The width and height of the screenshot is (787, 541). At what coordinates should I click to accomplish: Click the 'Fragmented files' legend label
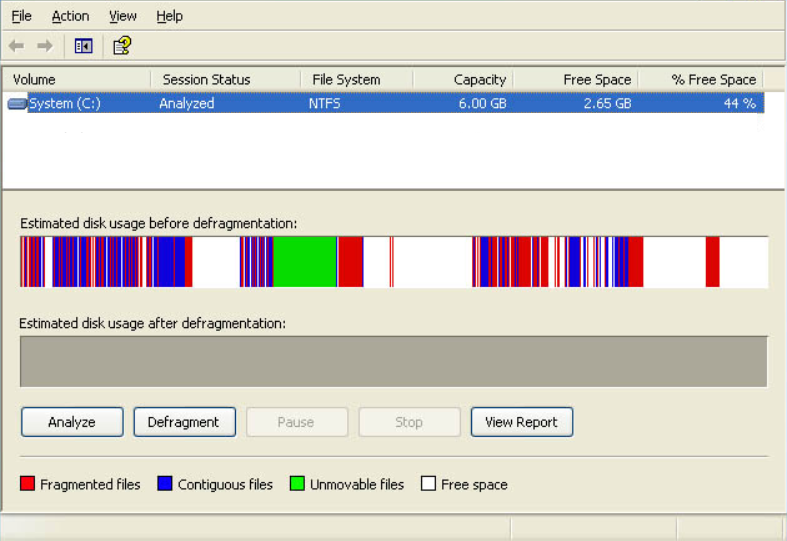[x=90, y=484]
